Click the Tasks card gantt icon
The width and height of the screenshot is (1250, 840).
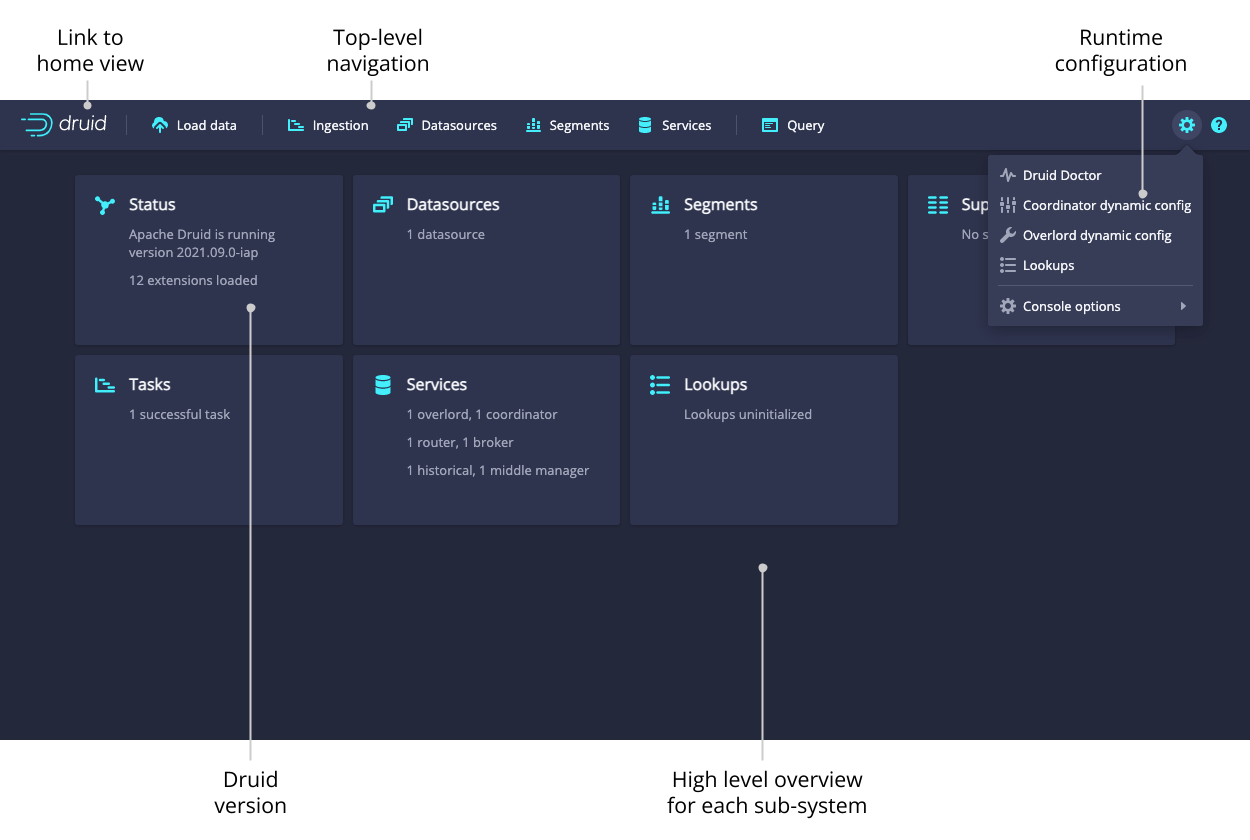tap(105, 385)
